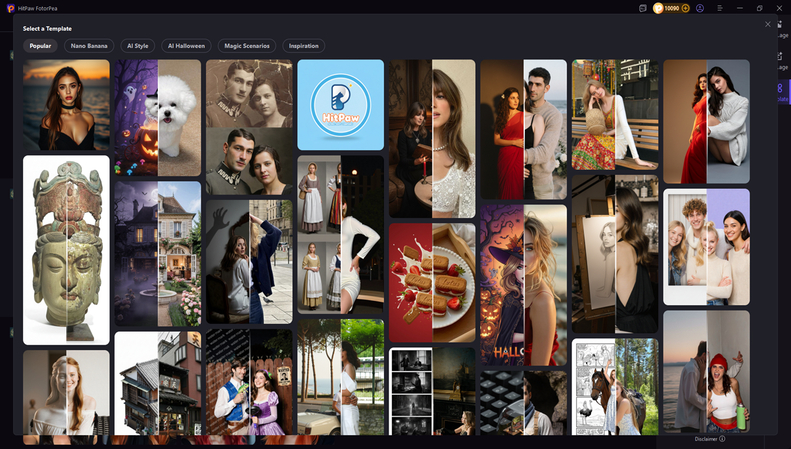This screenshot has height=449, width=791.
Task: Choose the Buddha head statue template
Action: [66, 250]
